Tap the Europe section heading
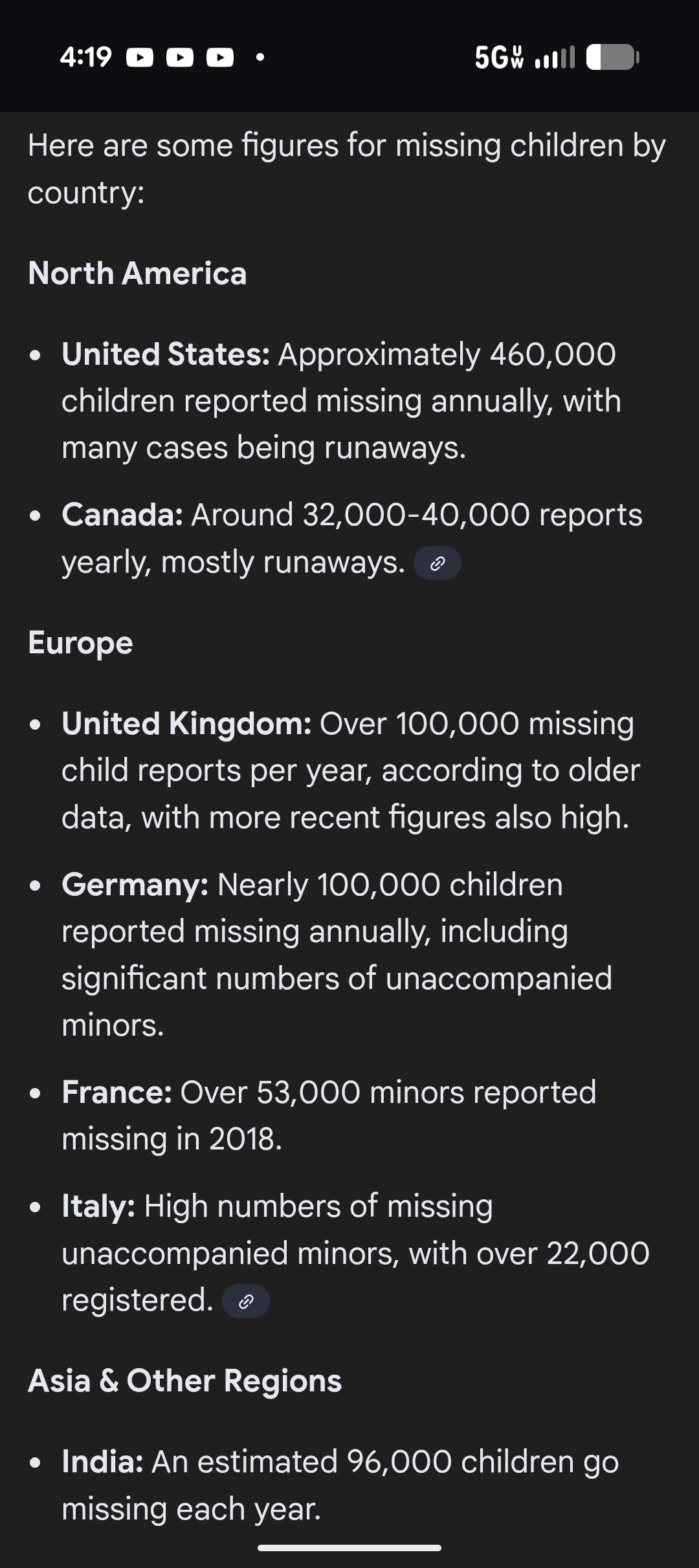 pos(80,643)
